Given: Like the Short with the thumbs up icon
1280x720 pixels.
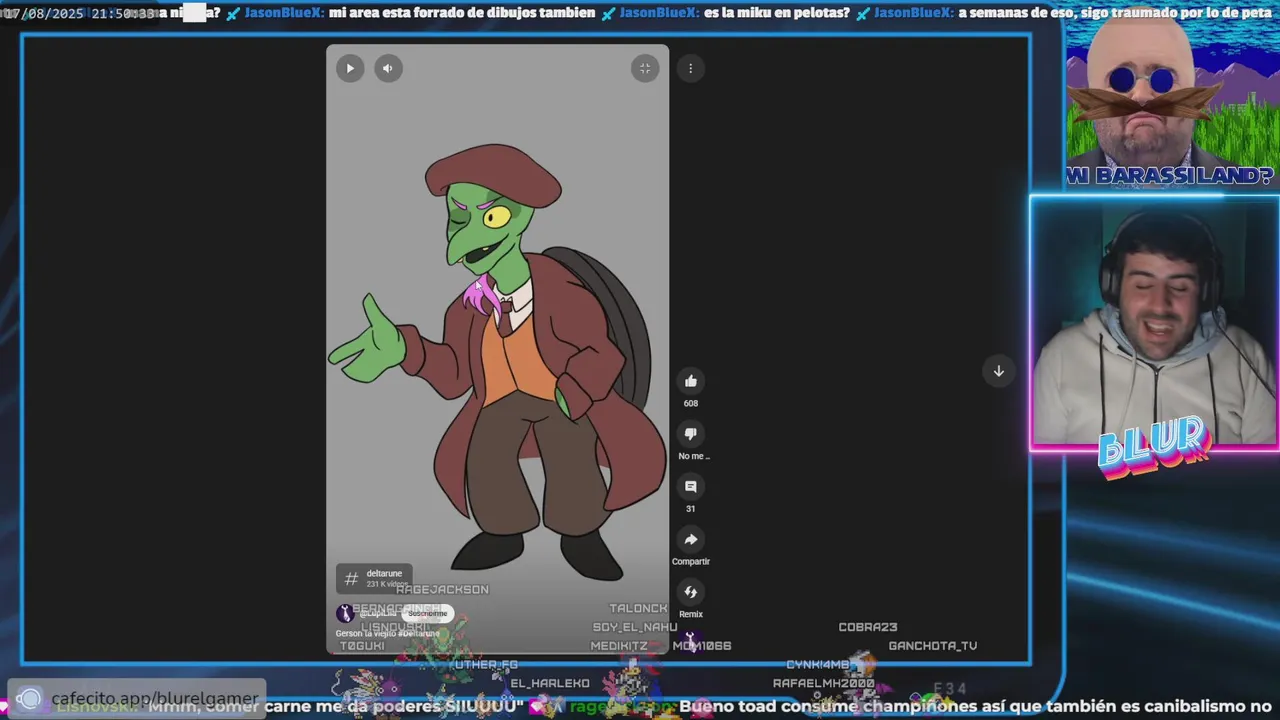Looking at the screenshot, I should tap(691, 381).
